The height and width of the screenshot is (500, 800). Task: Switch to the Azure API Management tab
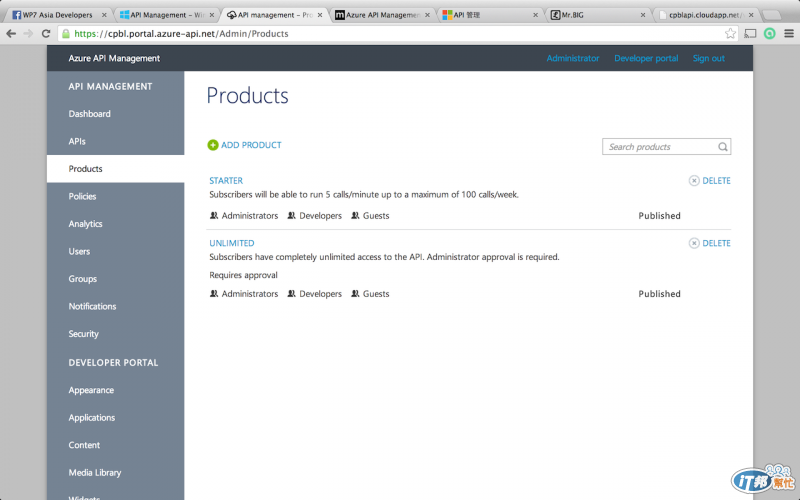tap(382, 15)
